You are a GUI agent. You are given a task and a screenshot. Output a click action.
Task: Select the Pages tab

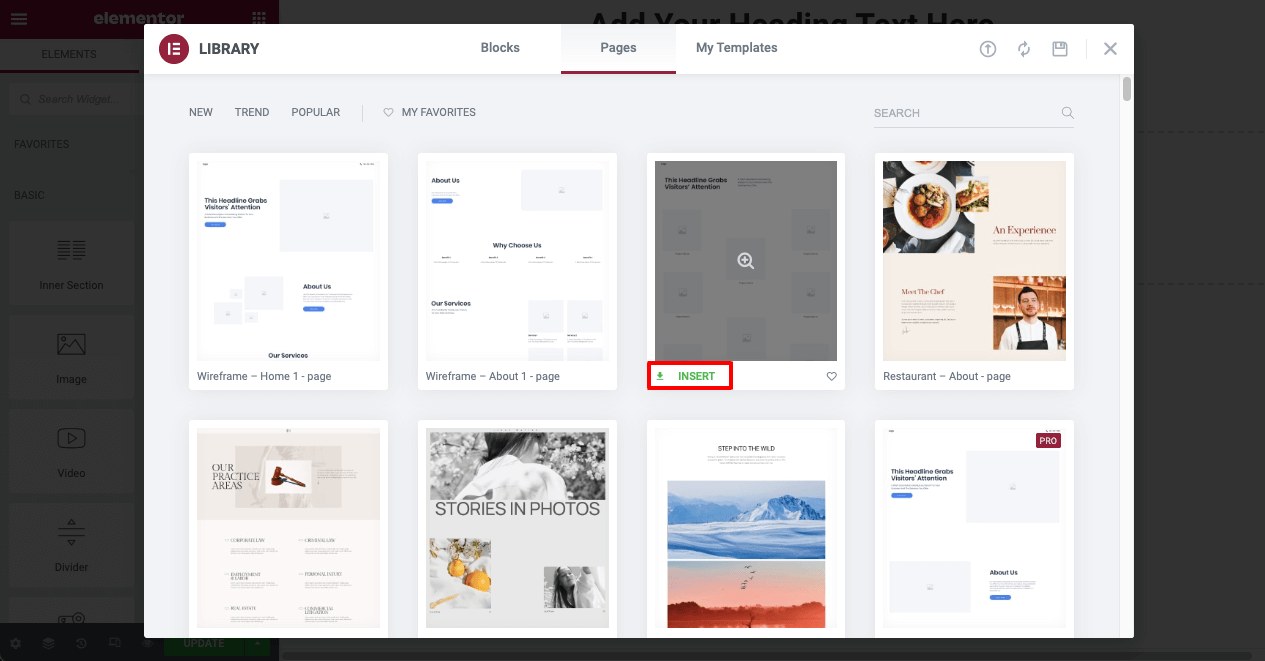pos(618,48)
